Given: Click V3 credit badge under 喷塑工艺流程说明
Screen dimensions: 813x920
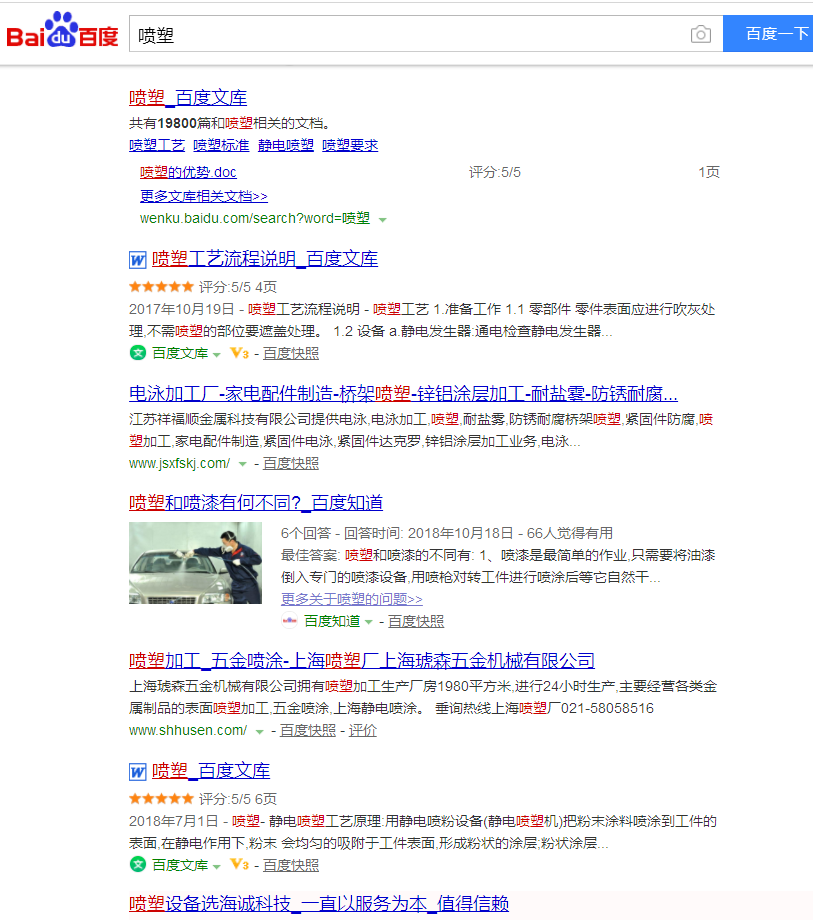Looking at the screenshot, I should point(239,353).
